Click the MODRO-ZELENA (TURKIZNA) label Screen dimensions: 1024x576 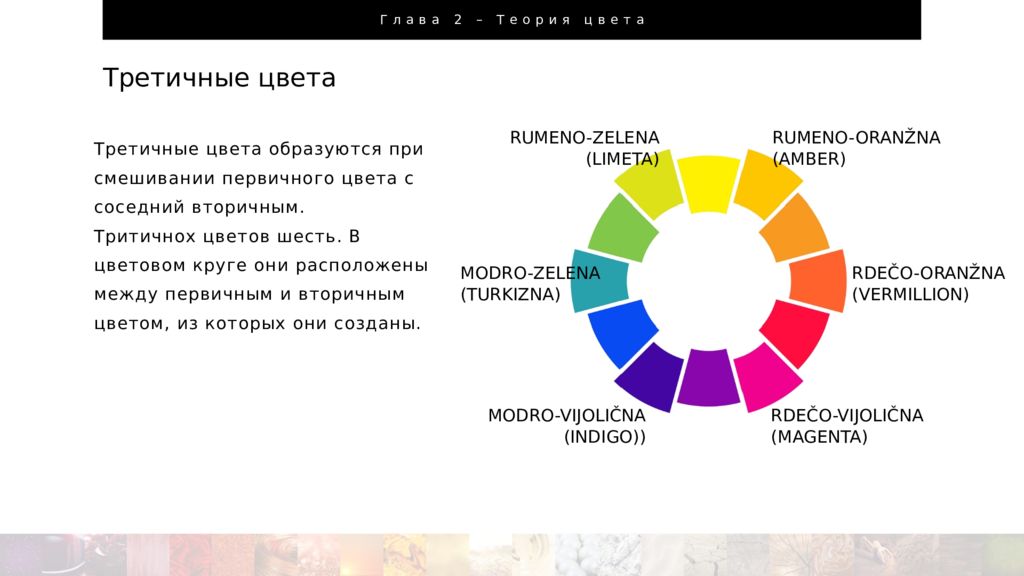click(x=530, y=283)
